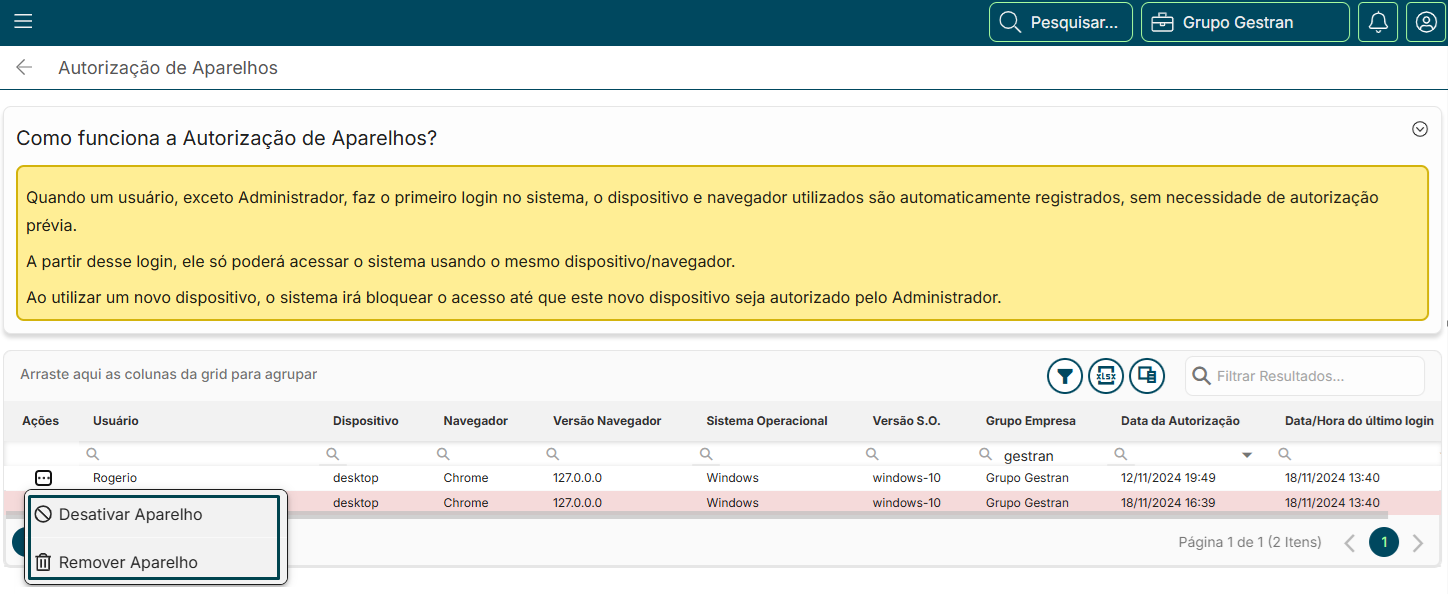Viewport: 1448px width, 594px height.
Task: Click the previous page arrow
Action: [x=1350, y=543]
